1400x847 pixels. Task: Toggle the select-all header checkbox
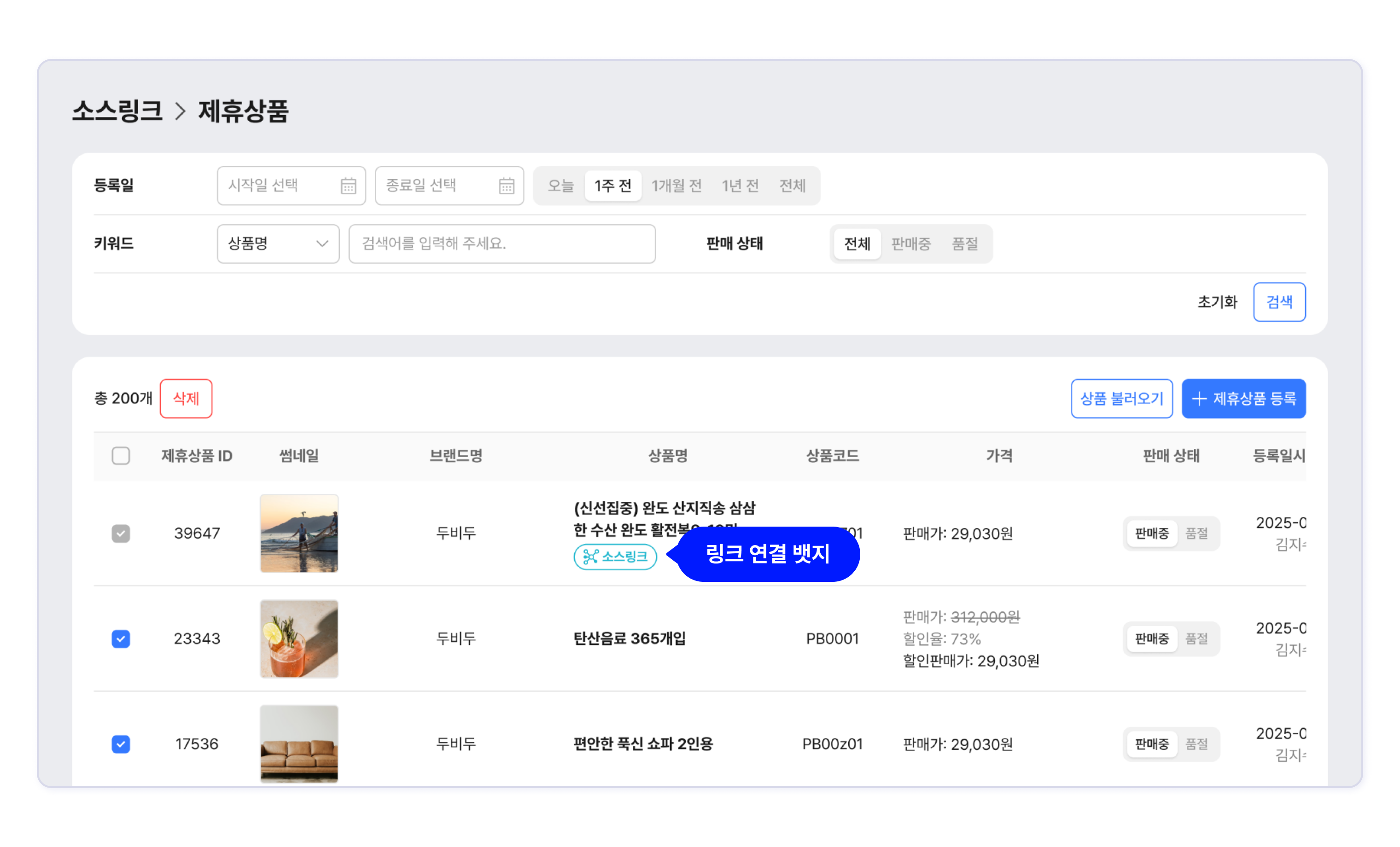point(121,456)
